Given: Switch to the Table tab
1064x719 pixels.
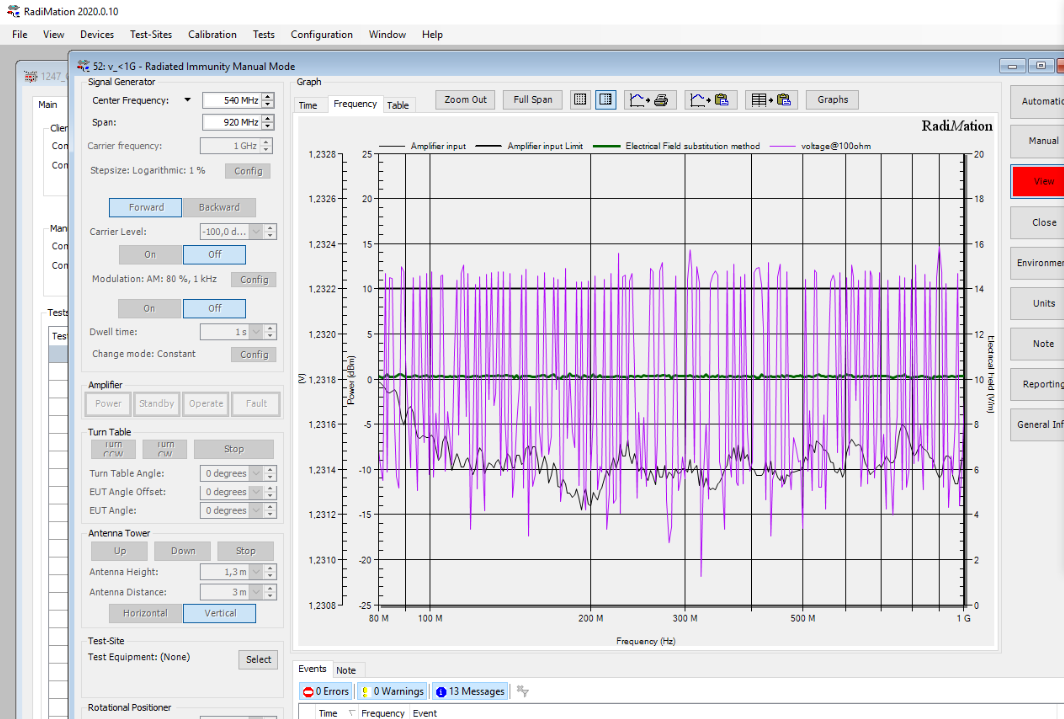Looking at the screenshot, I should [398, 105].
